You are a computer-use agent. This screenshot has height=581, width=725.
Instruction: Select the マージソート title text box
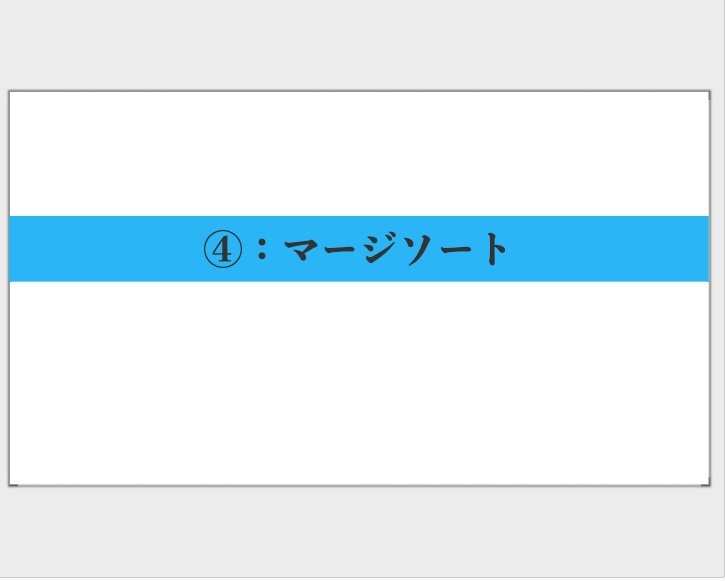point(356,250)
